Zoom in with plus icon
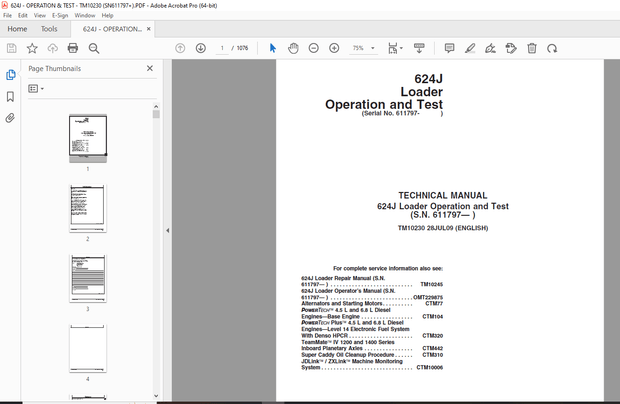Viewport: 620px width, 404px height. pos(334,48)
